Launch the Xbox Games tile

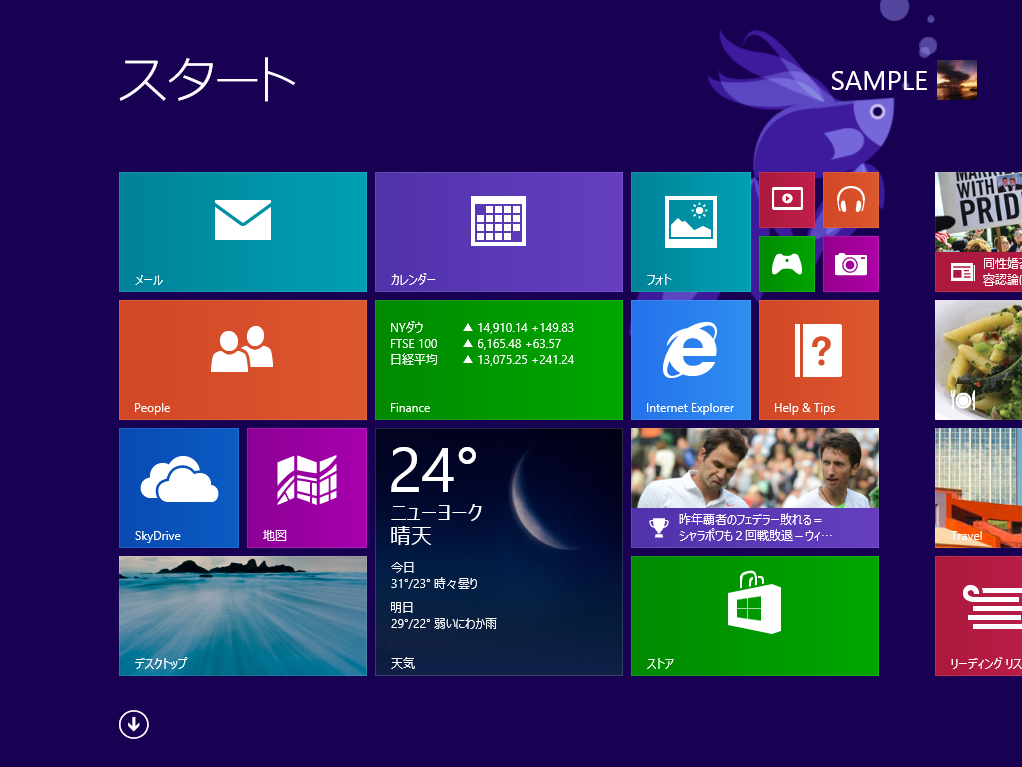point(787,264)
